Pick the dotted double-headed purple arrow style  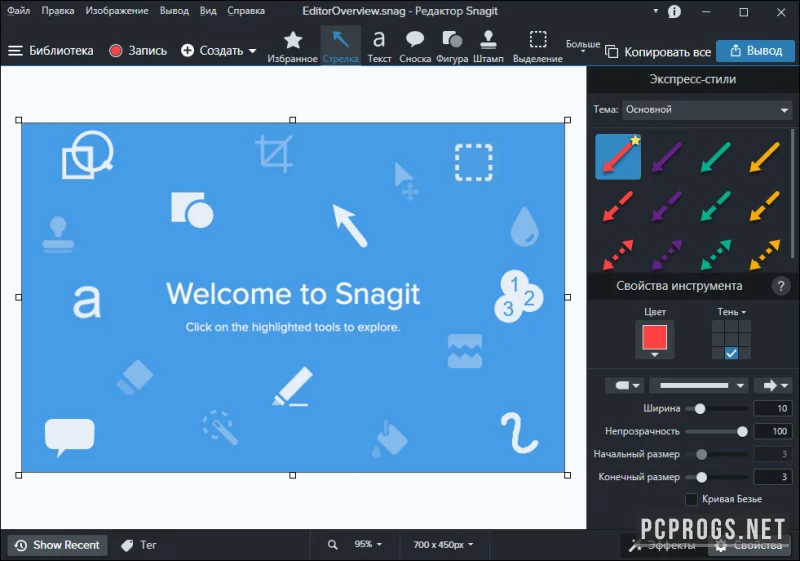[667, 254]
